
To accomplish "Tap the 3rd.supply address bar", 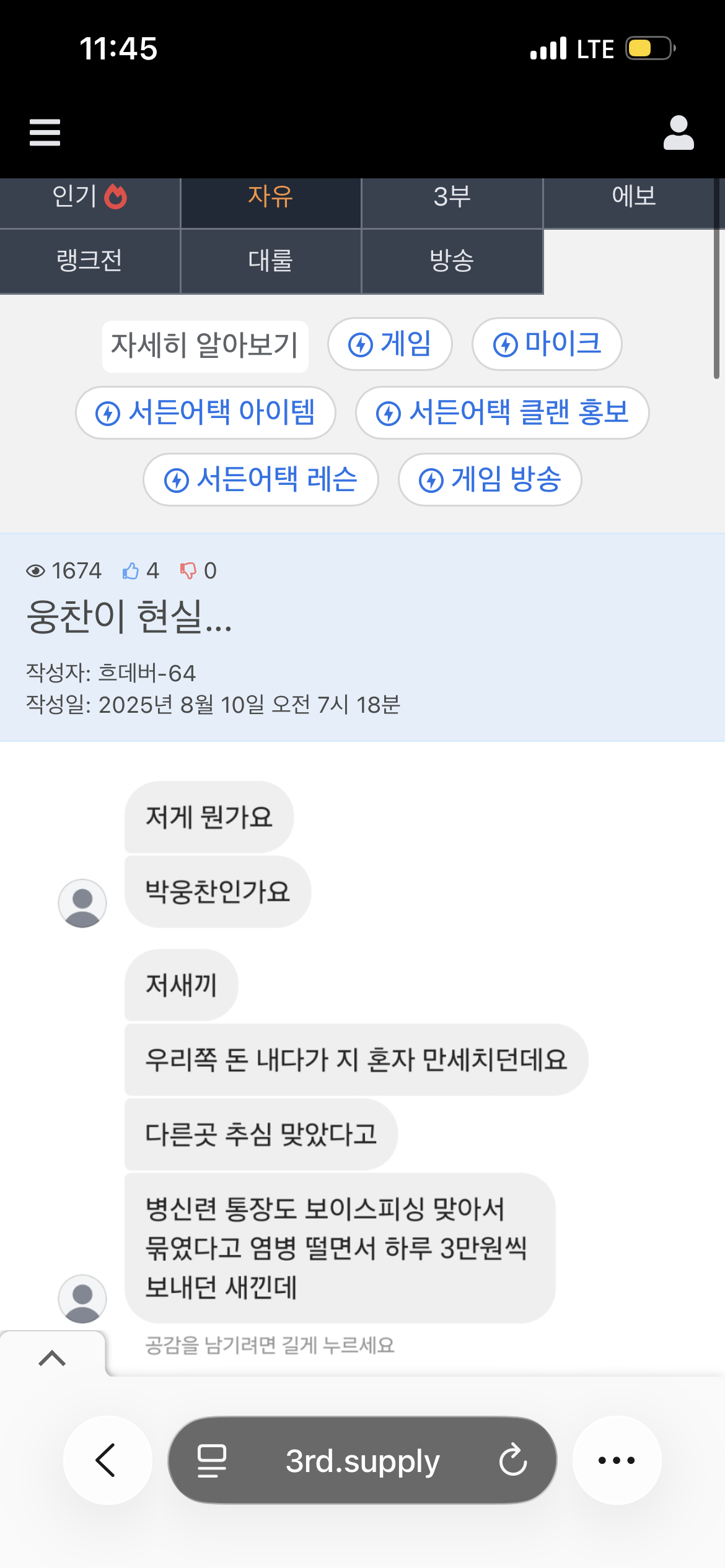I will 362,1460.
